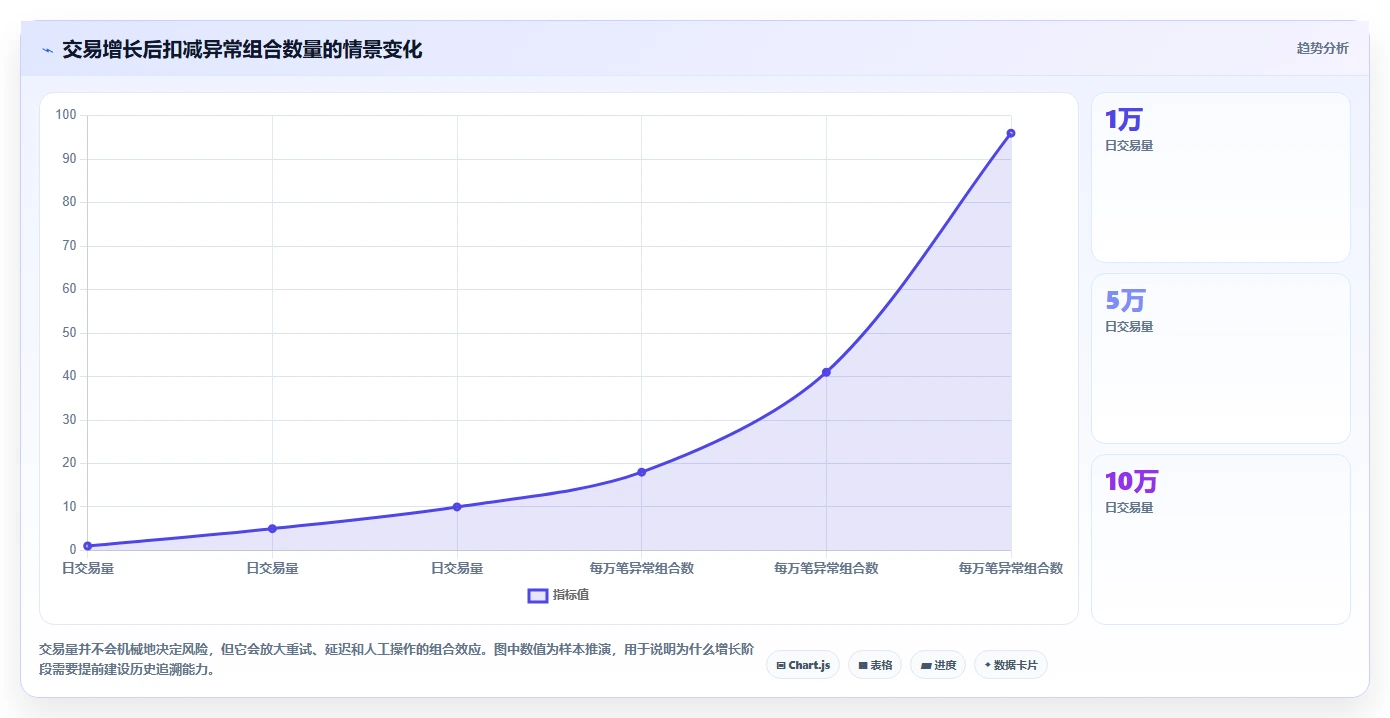The height and width of the screenshot is (718, 1390).
Task: Click the purple legend box for 指标值
Action: 537,595
